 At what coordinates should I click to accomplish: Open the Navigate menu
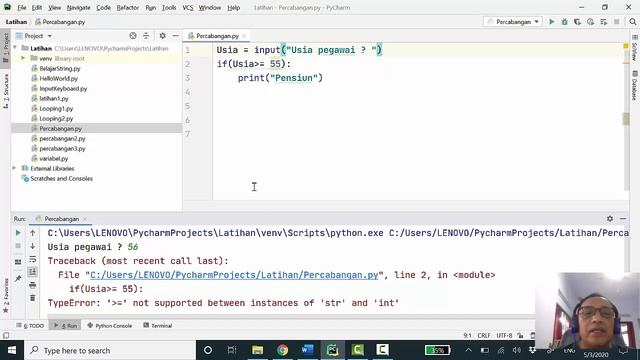[78, 7]
